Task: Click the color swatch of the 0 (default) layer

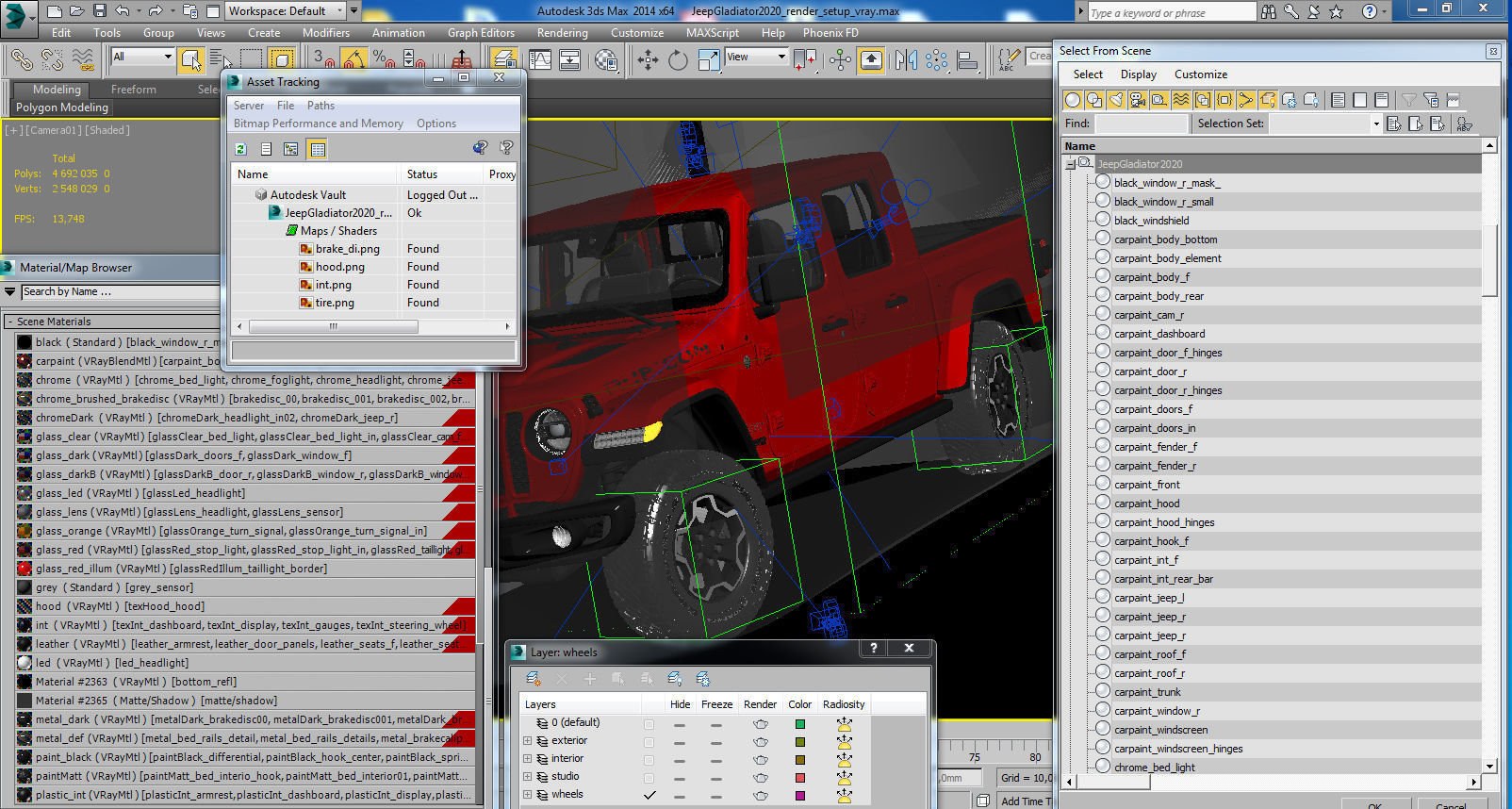Action: [x=800, y=724]
